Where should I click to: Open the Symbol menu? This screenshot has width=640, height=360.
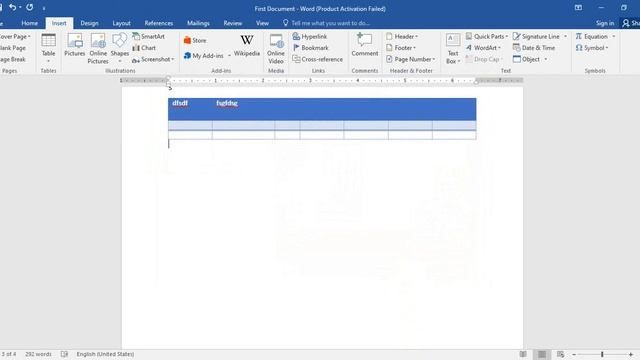coord(592,48)
